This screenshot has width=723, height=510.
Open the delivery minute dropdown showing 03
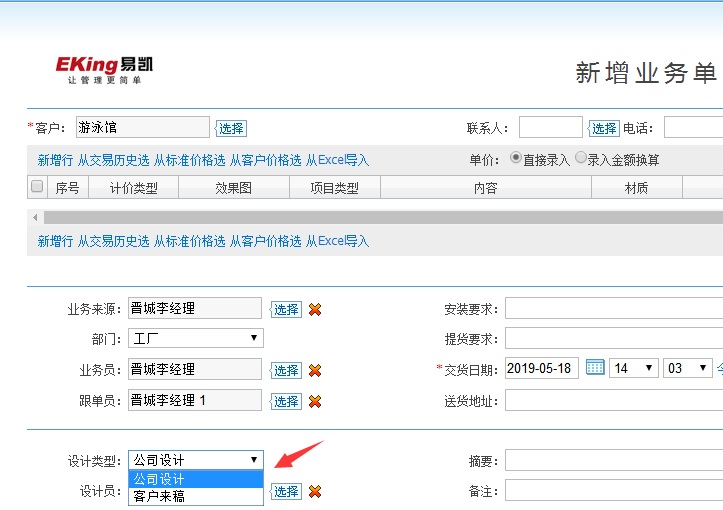coord(688,368)
